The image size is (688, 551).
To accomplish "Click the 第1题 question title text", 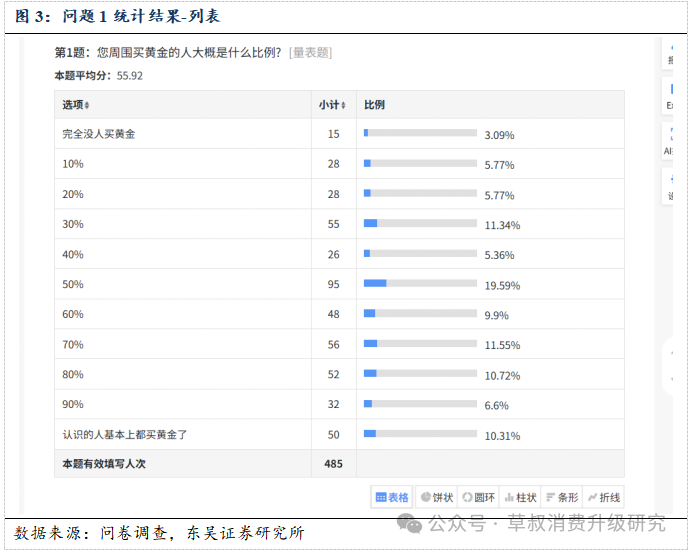I will [x=168, y=53].
